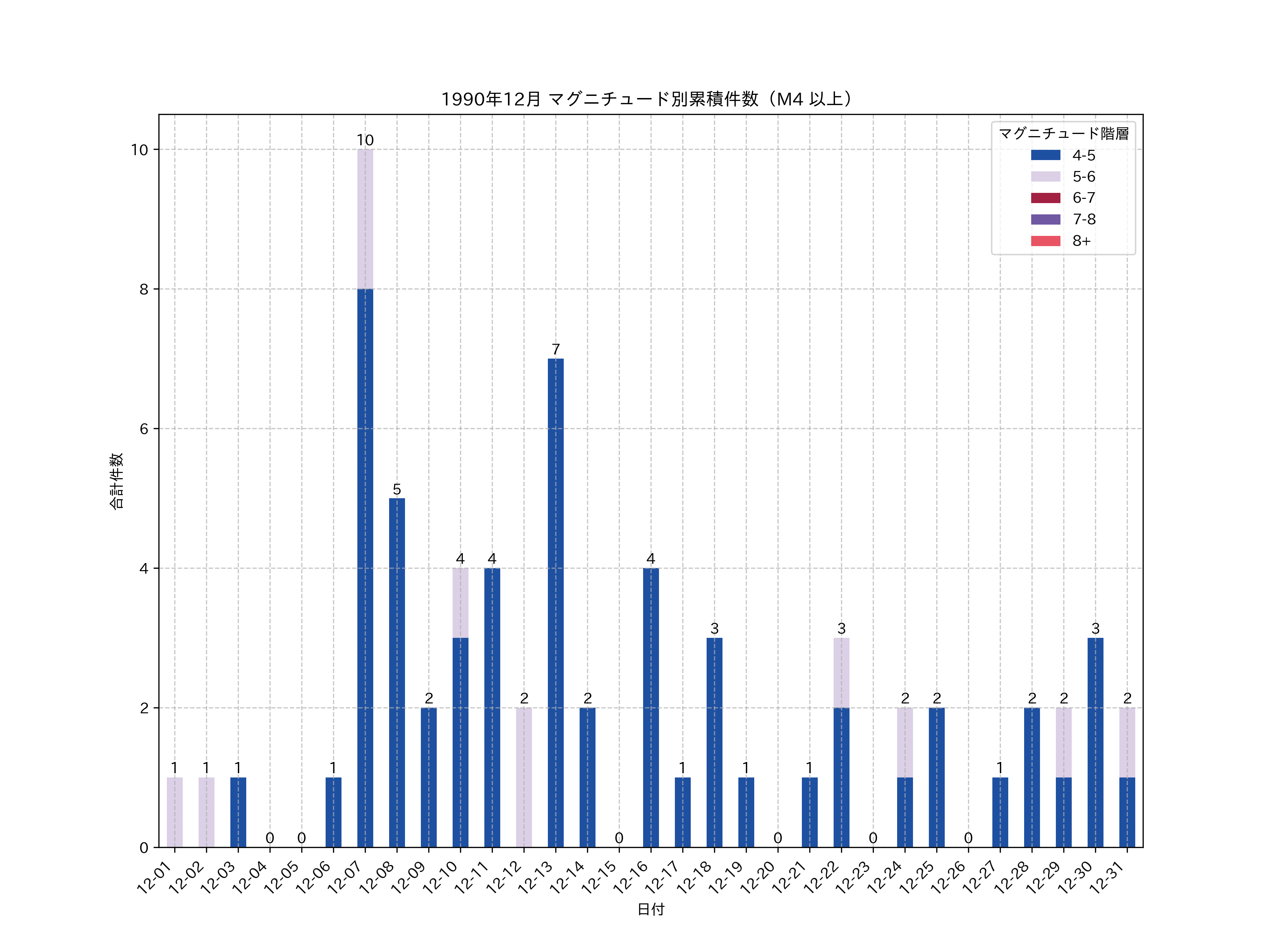Click the 4-5 blue legend swatch
The image size is (1270, 952).
(x=1045, y=155)
